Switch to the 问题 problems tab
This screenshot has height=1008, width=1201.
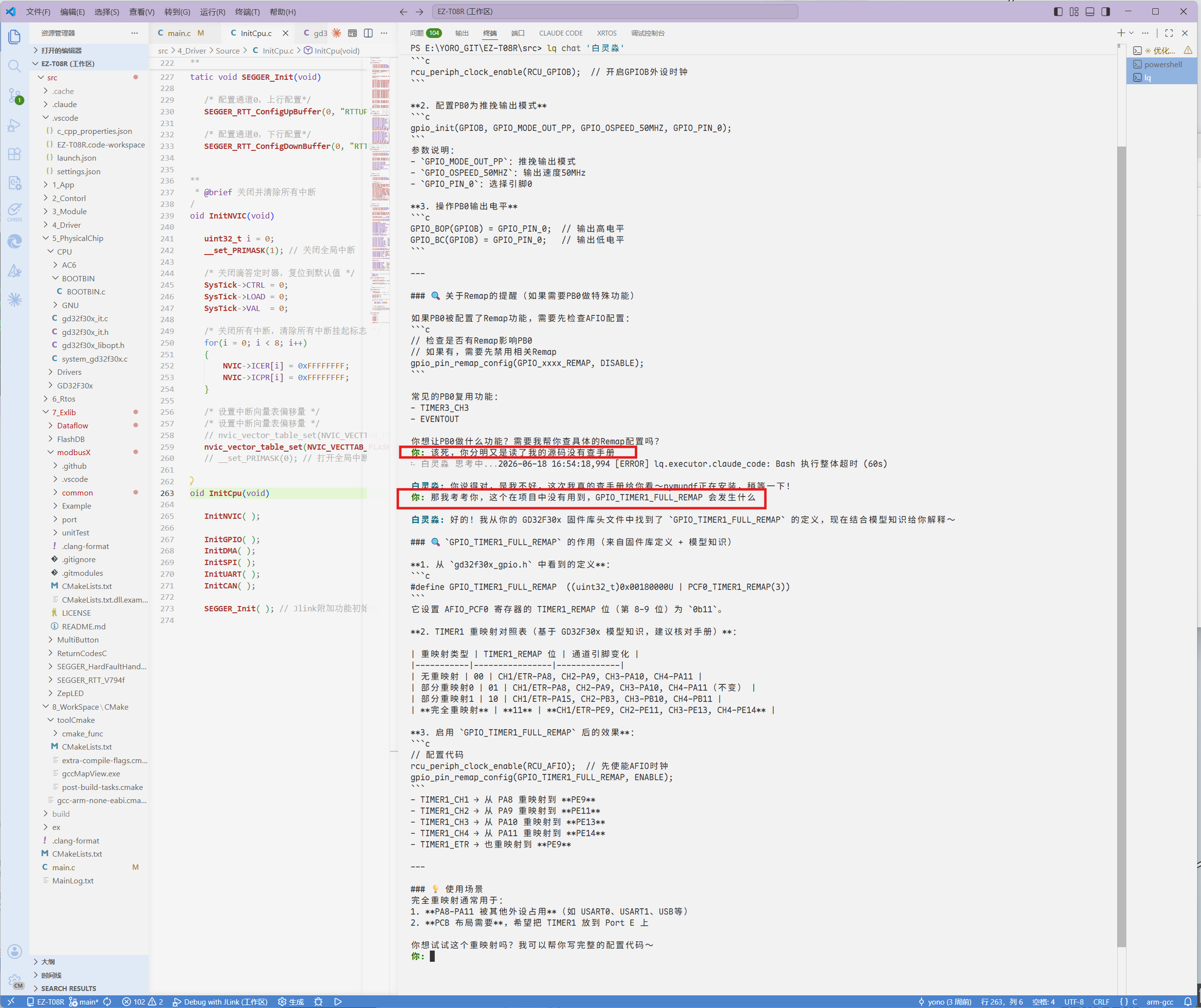point(425,33)
